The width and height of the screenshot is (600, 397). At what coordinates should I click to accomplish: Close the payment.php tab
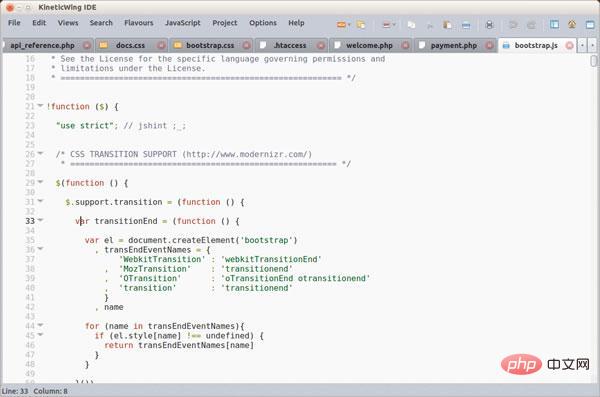[x=489, y=45]
